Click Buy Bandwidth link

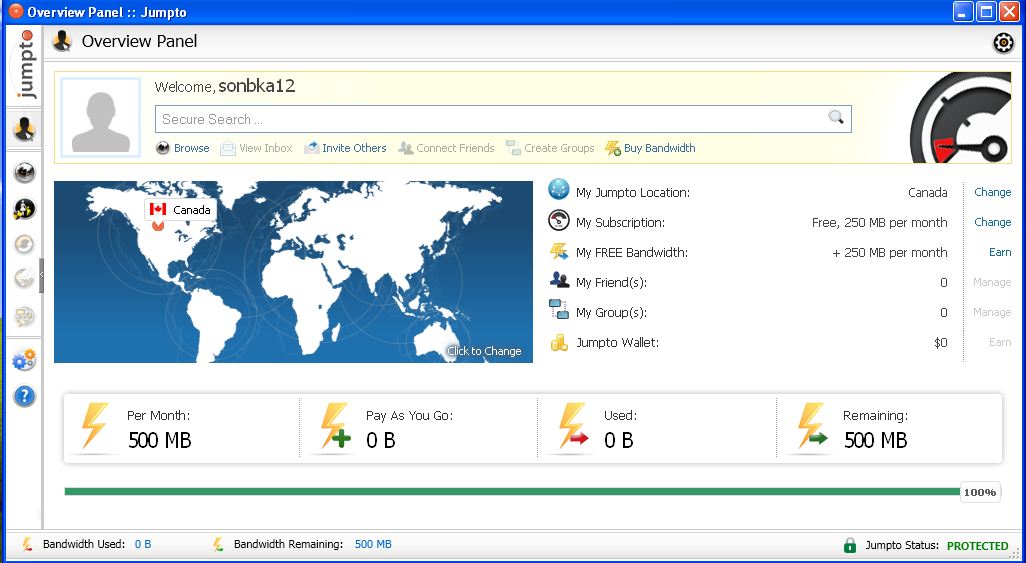pos(660,148)
